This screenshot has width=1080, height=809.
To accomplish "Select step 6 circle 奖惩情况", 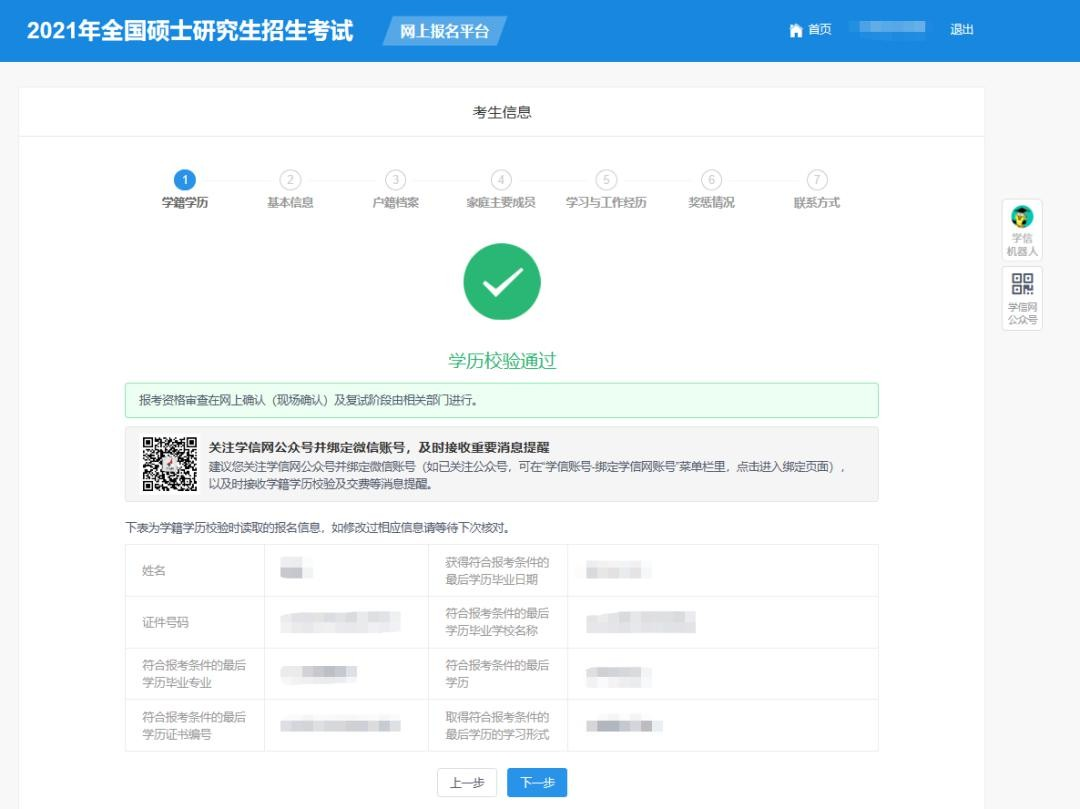I will point(711,180).
